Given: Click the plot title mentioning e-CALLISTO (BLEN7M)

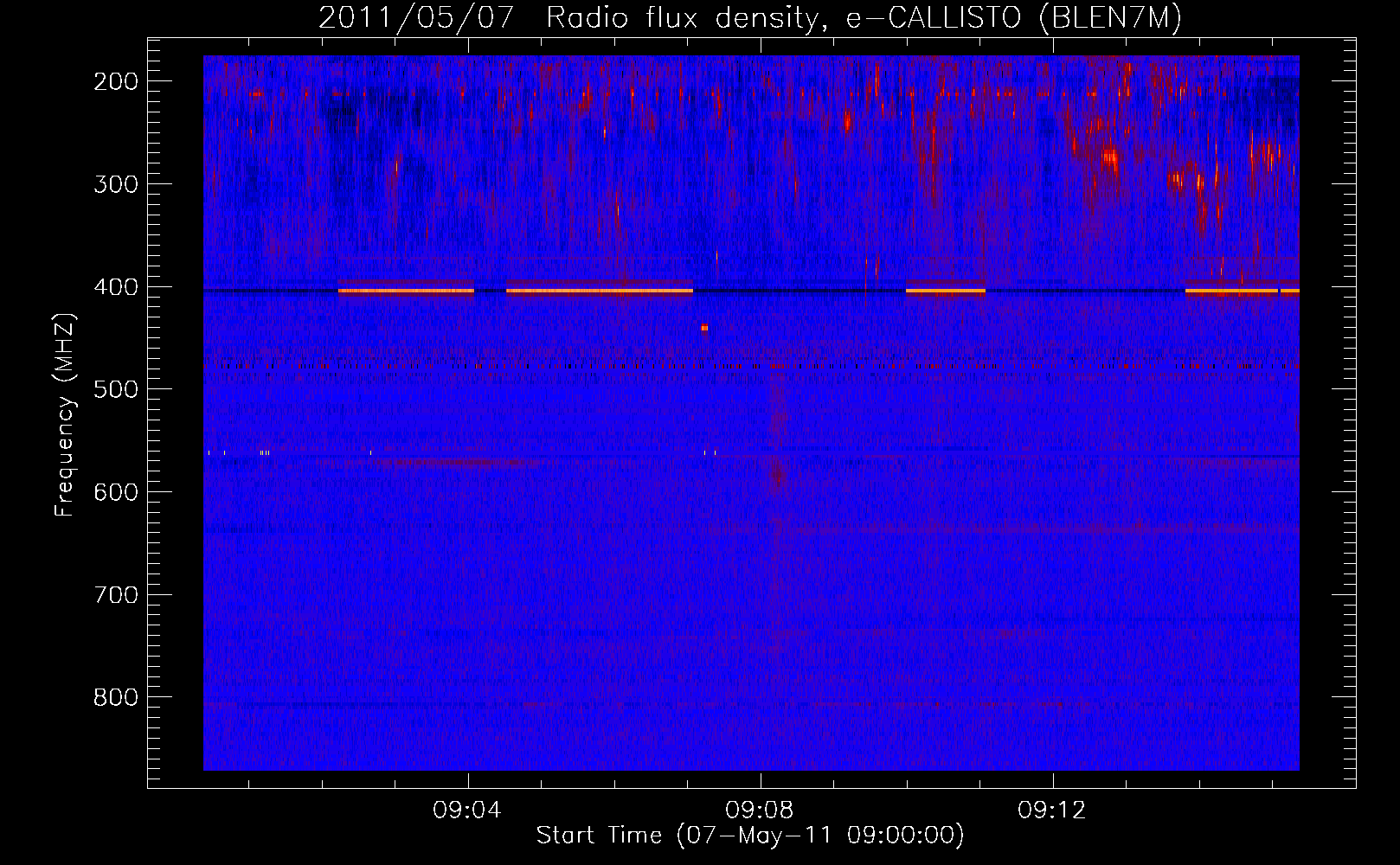Looking at the screenshot, I should (750, 18).
